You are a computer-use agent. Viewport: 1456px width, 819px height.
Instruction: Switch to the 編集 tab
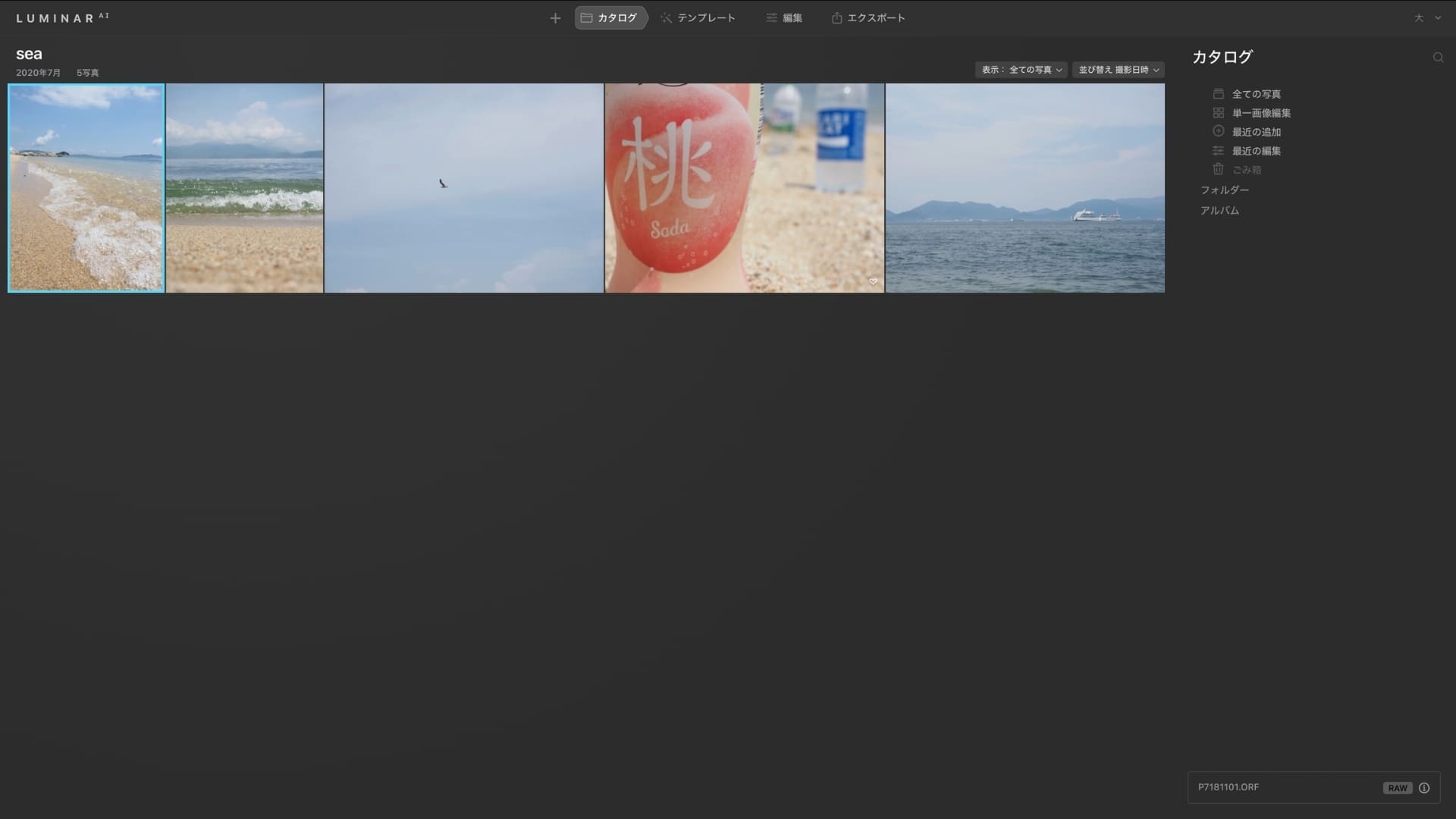tap(784, 18)
